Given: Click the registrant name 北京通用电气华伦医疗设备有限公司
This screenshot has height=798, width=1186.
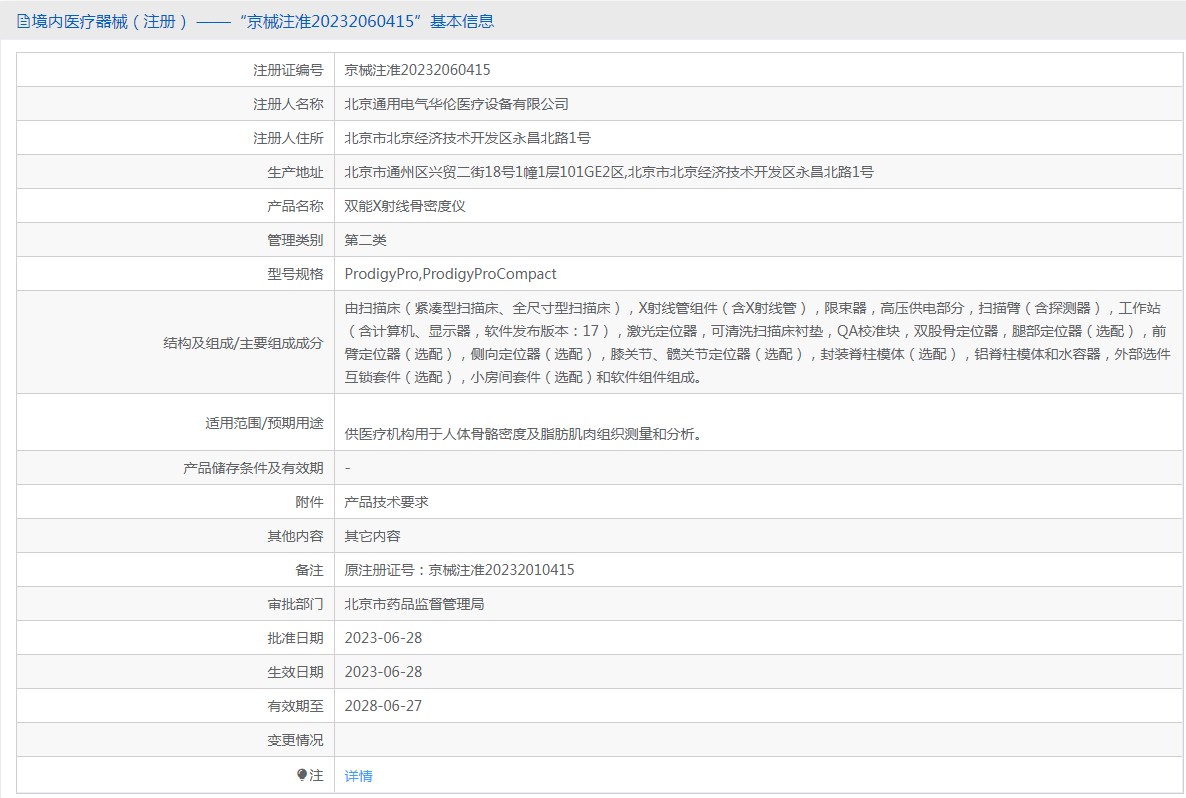Looking at the screenshot, I should [456, 104].
